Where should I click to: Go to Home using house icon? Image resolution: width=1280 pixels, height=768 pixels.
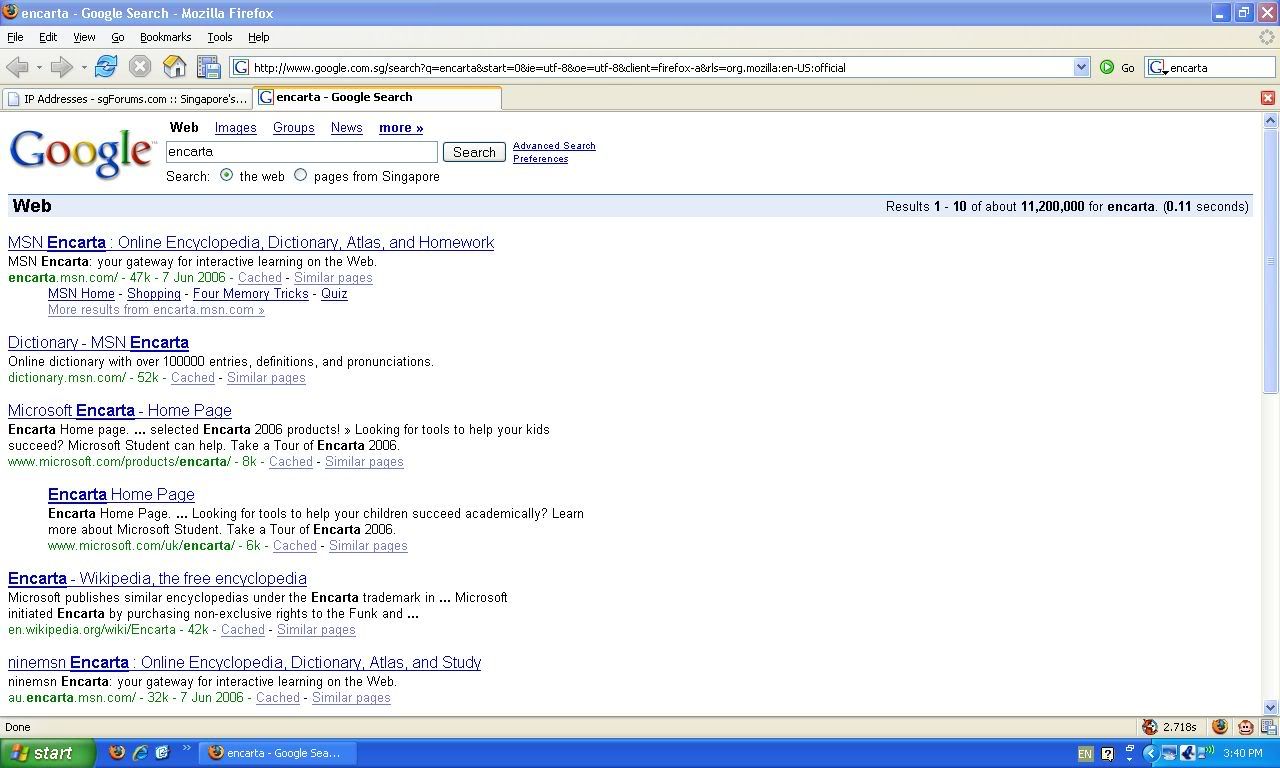[x=175, y=67]
